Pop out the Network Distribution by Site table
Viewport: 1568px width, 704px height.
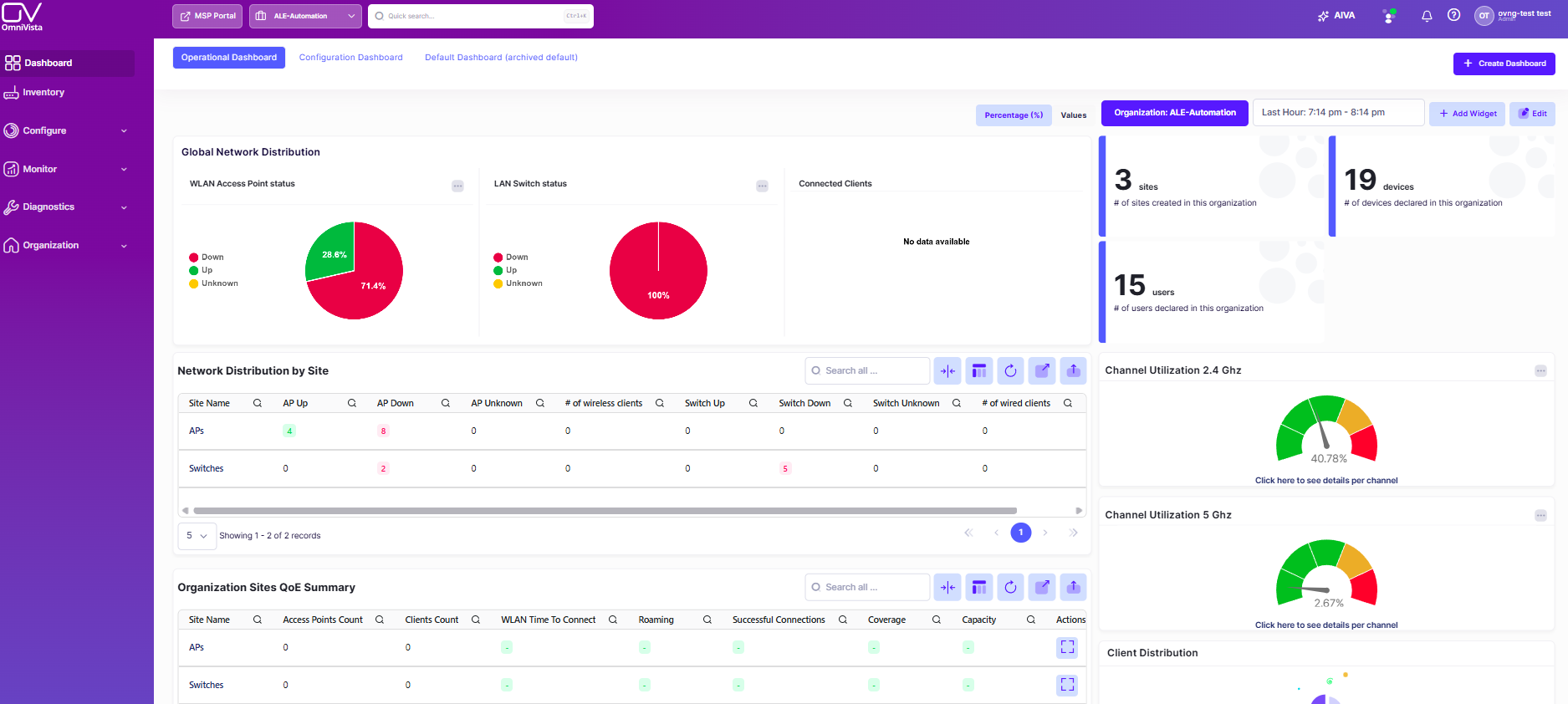[x=1042, y=370]
